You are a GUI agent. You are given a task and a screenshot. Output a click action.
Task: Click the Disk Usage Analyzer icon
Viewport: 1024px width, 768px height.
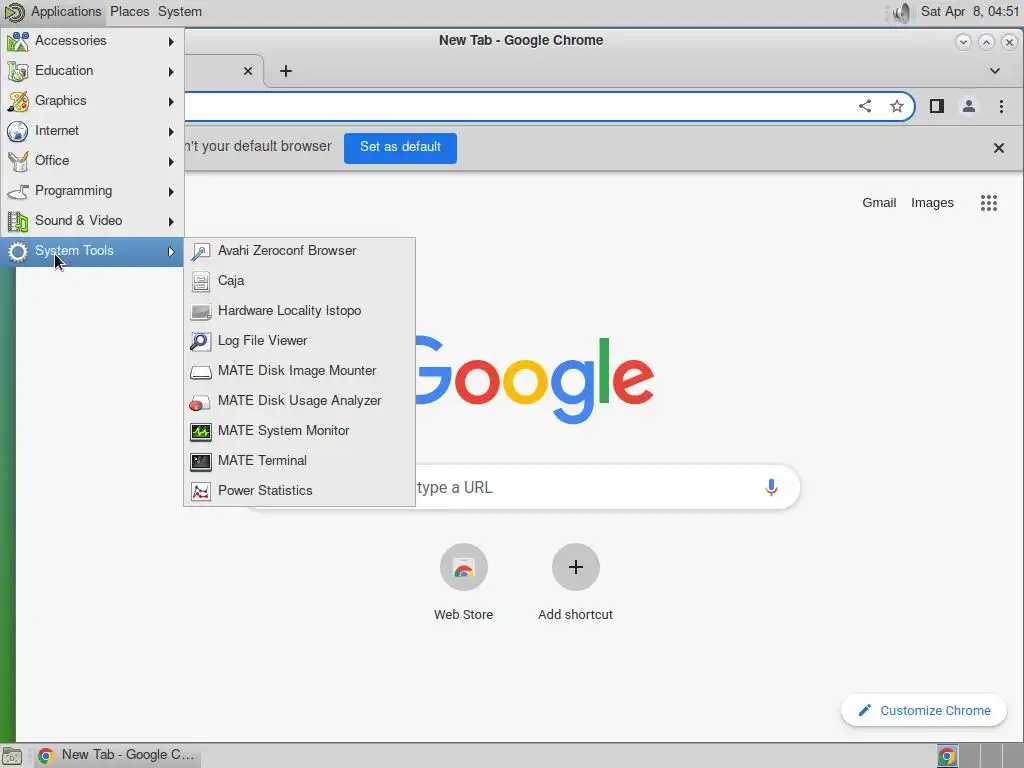[x=200, y=402]
